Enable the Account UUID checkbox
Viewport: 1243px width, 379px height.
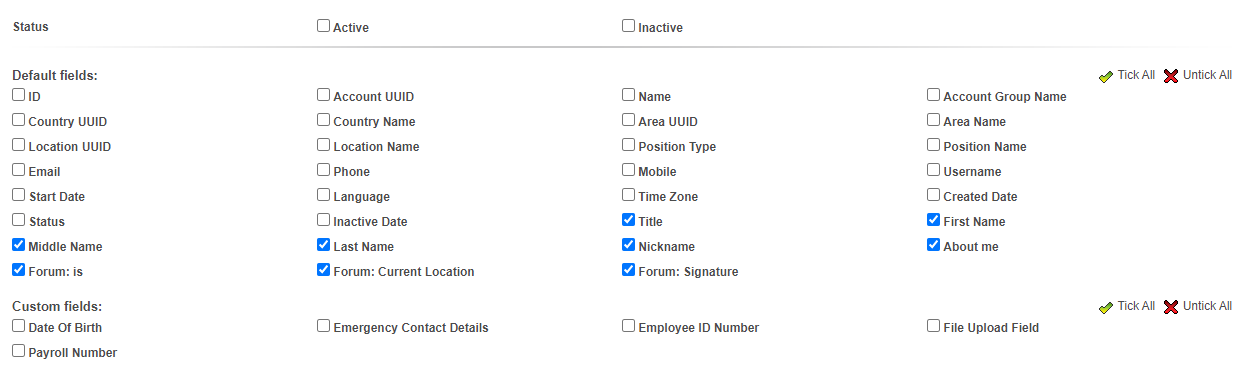(x=323, y=95)
